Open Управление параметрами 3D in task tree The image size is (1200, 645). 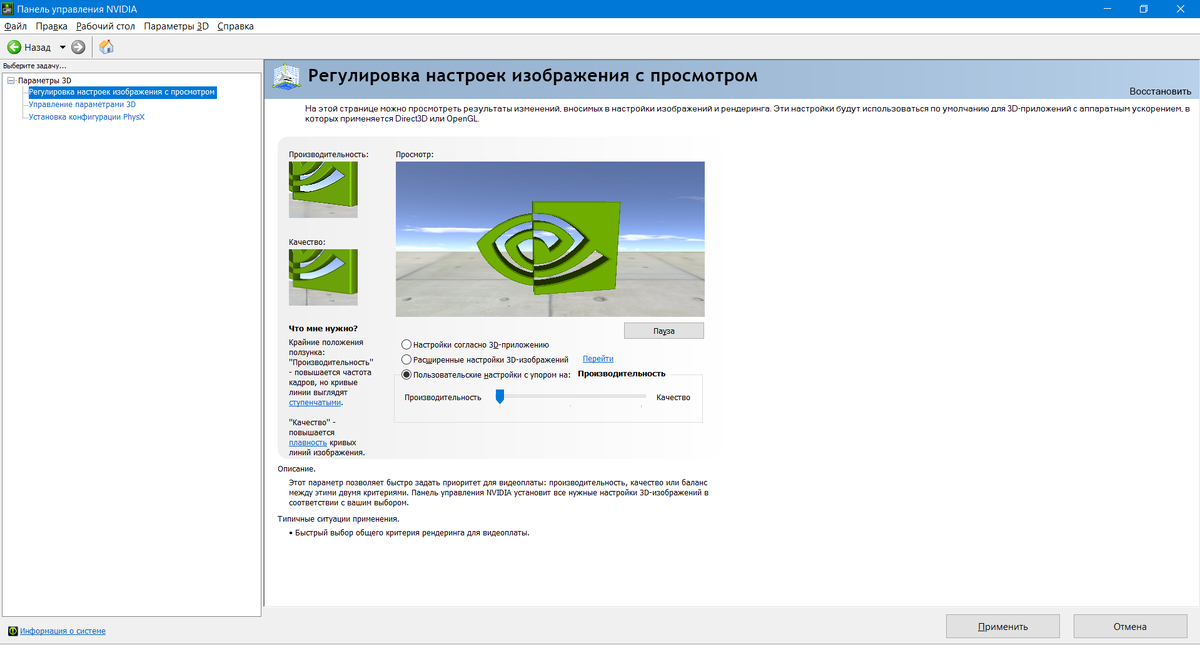pos(82,104)
